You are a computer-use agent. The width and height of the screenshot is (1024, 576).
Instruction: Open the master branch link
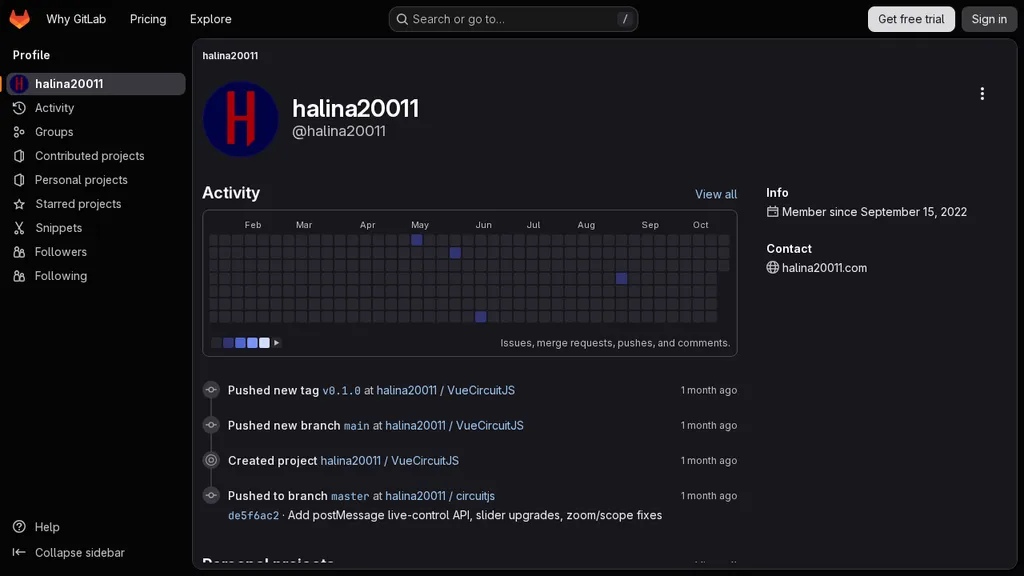click(x=350, y=496)
